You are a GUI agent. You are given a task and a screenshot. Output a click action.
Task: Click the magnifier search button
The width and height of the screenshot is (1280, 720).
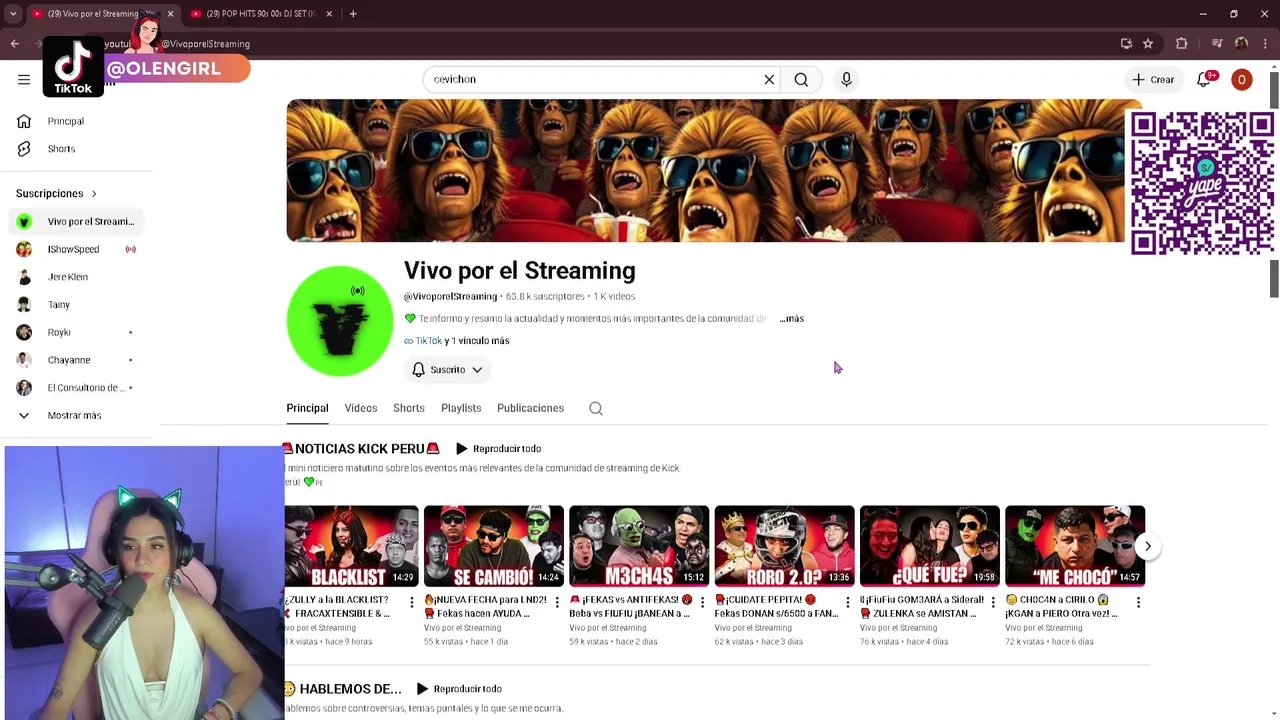801,80
